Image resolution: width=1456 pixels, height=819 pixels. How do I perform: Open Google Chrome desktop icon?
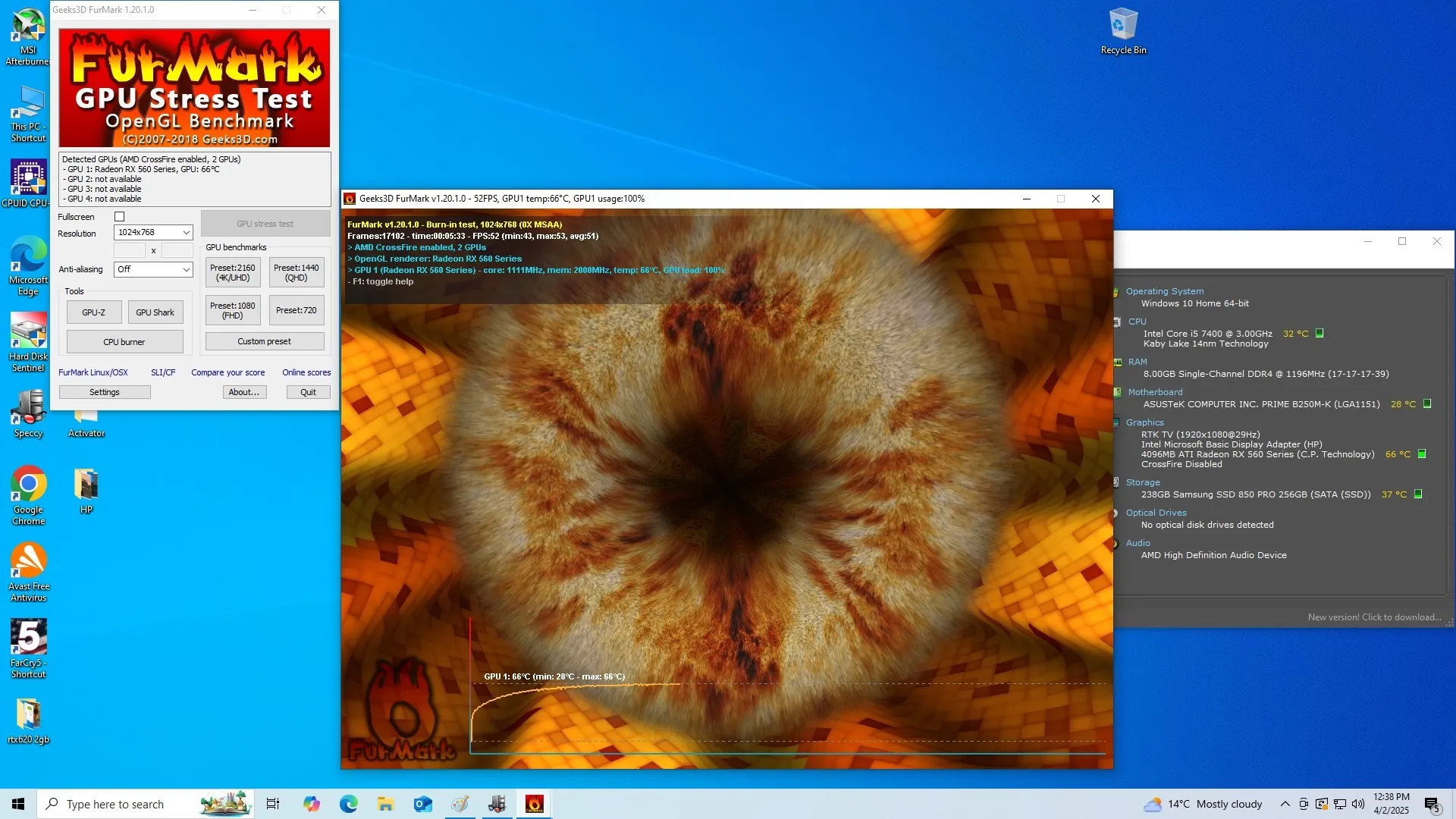click(28, 496)
